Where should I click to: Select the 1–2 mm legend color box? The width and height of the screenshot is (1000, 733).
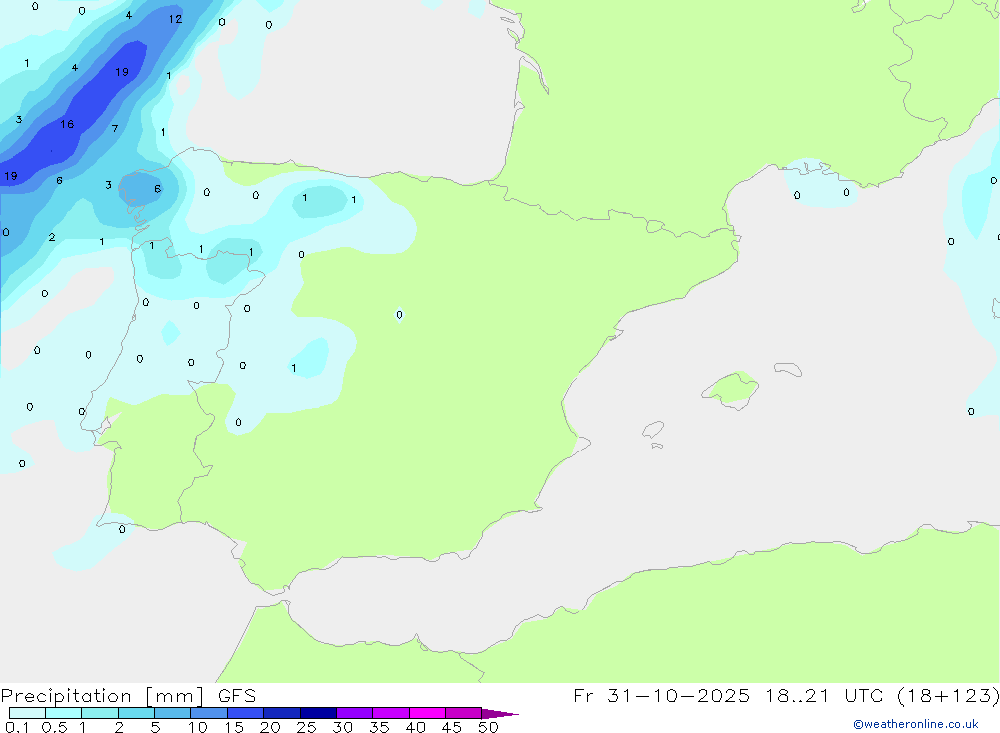click(100, 713)
